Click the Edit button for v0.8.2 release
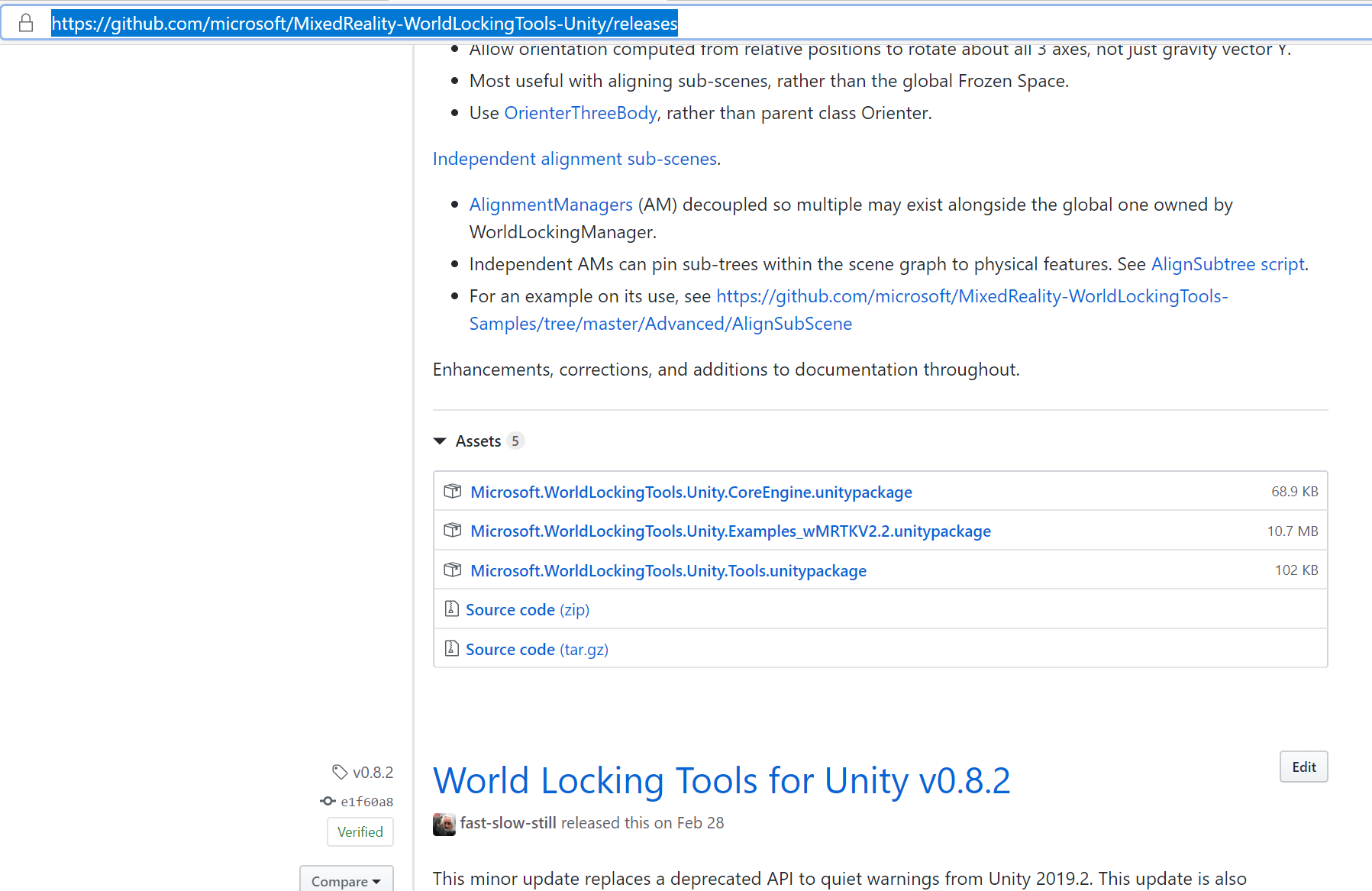 pos(1303,767)
